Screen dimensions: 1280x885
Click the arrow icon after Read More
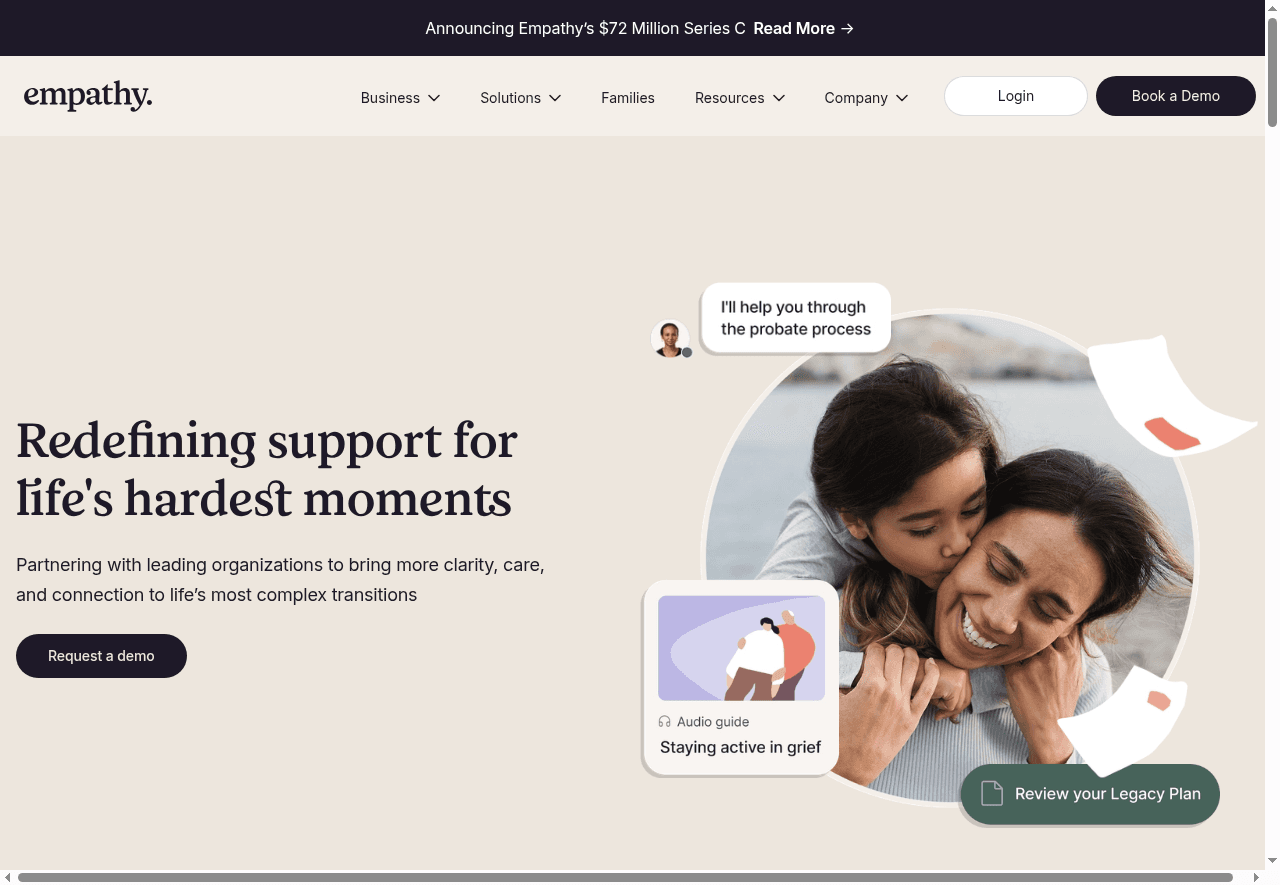click(x=847, y=28)
